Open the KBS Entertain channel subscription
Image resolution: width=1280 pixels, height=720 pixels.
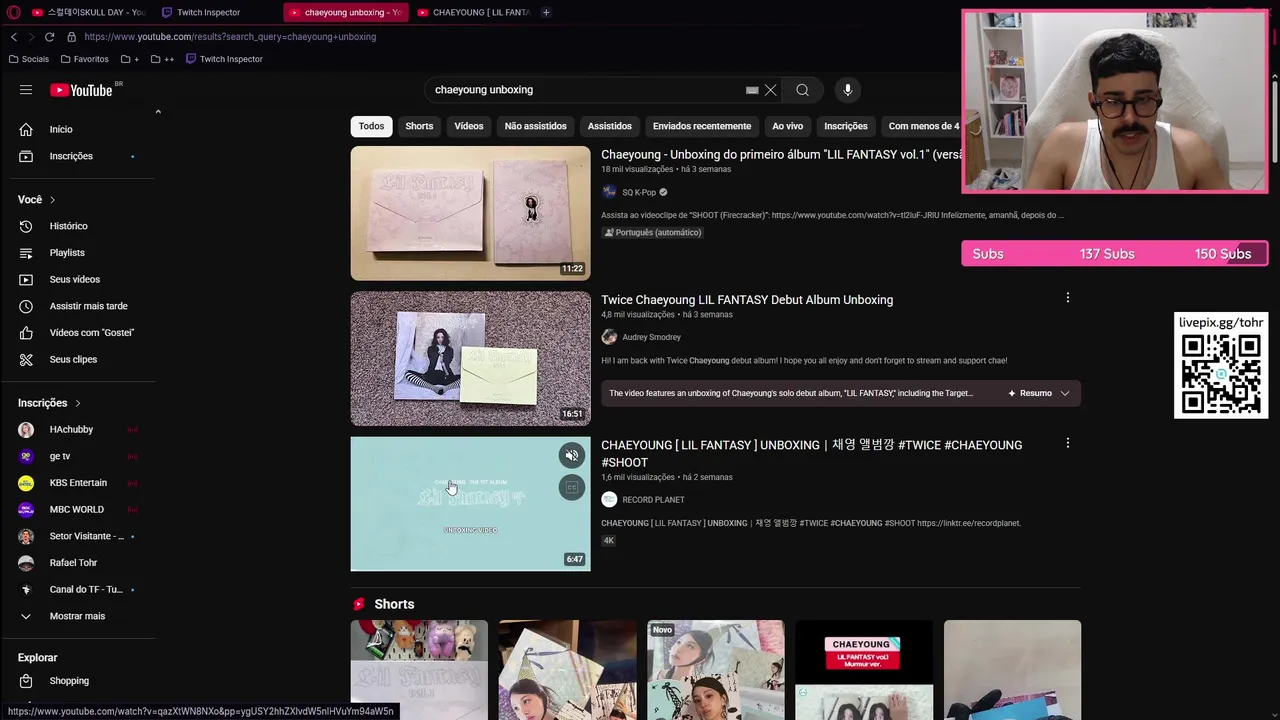[78, 483]
